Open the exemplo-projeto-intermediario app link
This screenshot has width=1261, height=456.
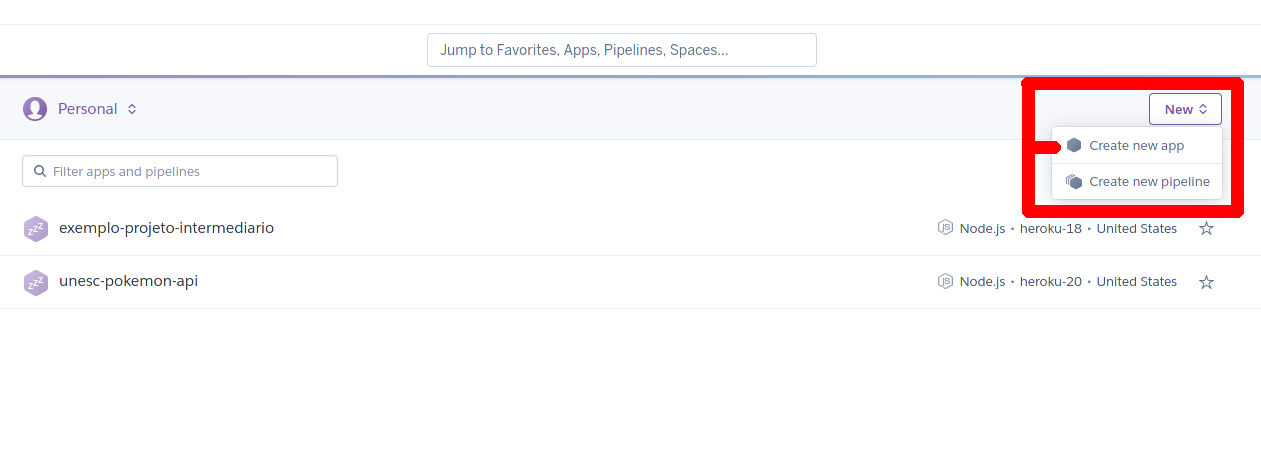pyautogui.click(x=166, y=228)
